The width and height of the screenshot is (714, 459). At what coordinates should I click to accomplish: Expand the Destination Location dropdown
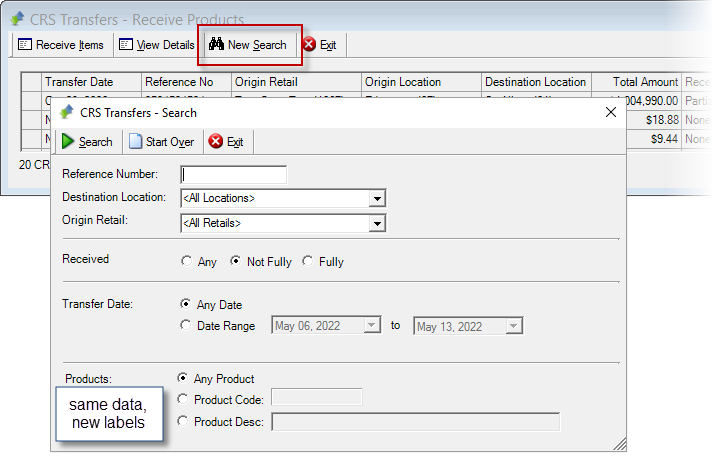(x=377, y=199)
